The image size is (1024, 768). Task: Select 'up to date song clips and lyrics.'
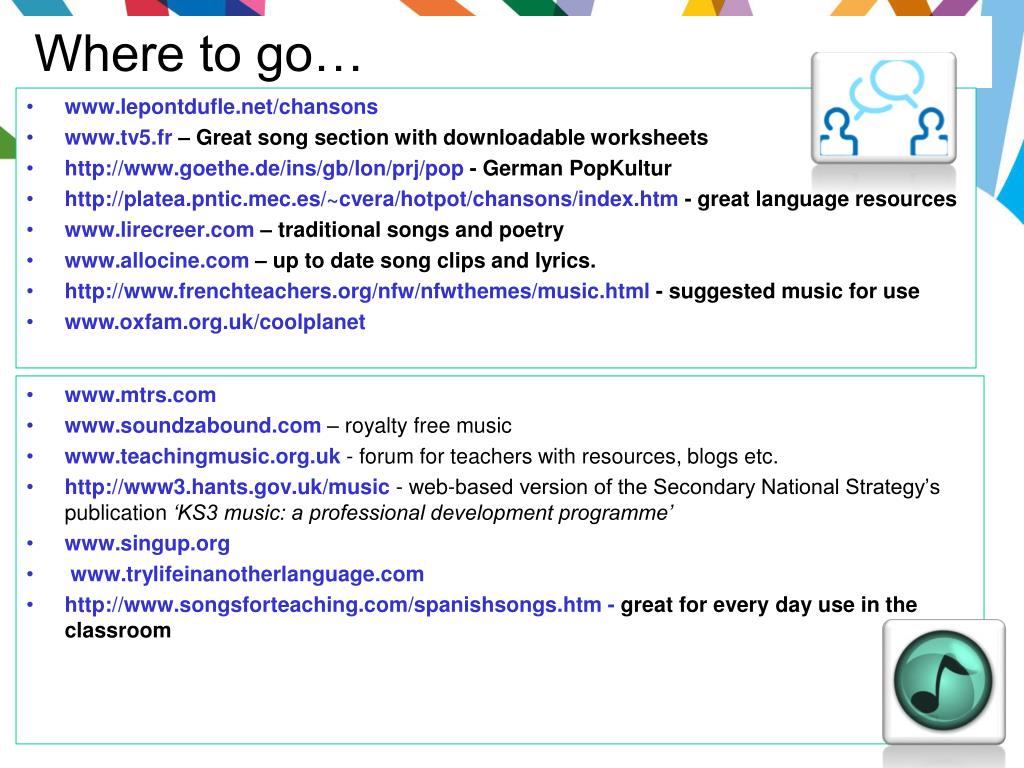click(x=434, y=260)
